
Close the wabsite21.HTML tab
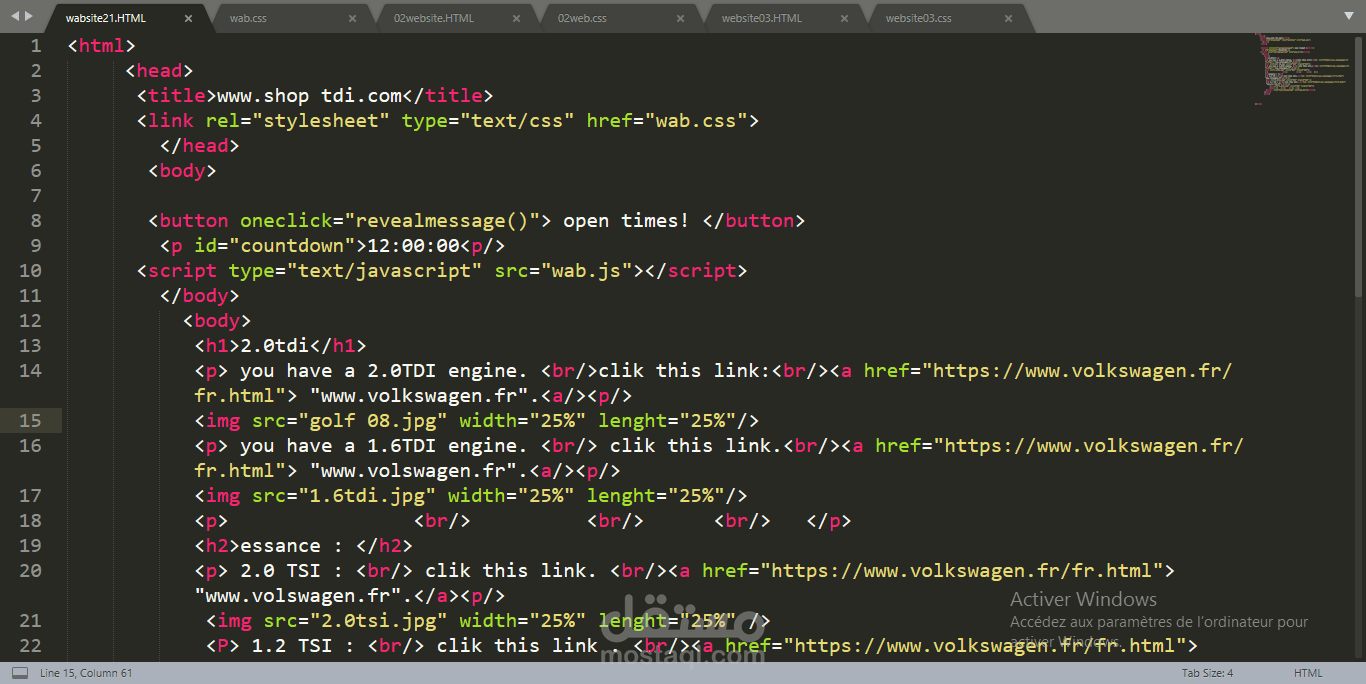pos(188,18)
